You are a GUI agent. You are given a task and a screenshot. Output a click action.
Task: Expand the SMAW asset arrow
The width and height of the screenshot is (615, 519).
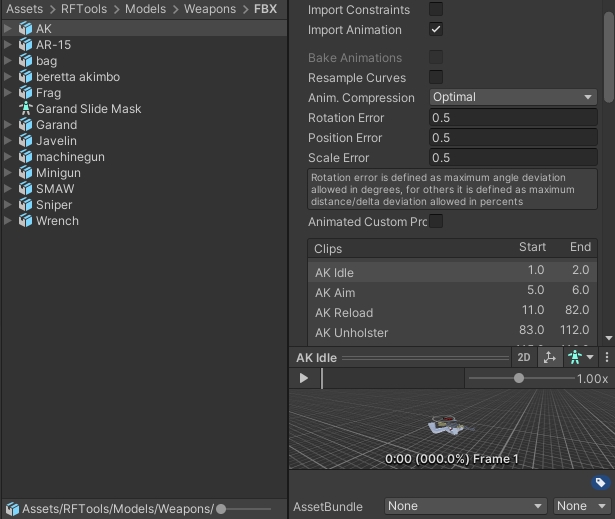[7, 188]
